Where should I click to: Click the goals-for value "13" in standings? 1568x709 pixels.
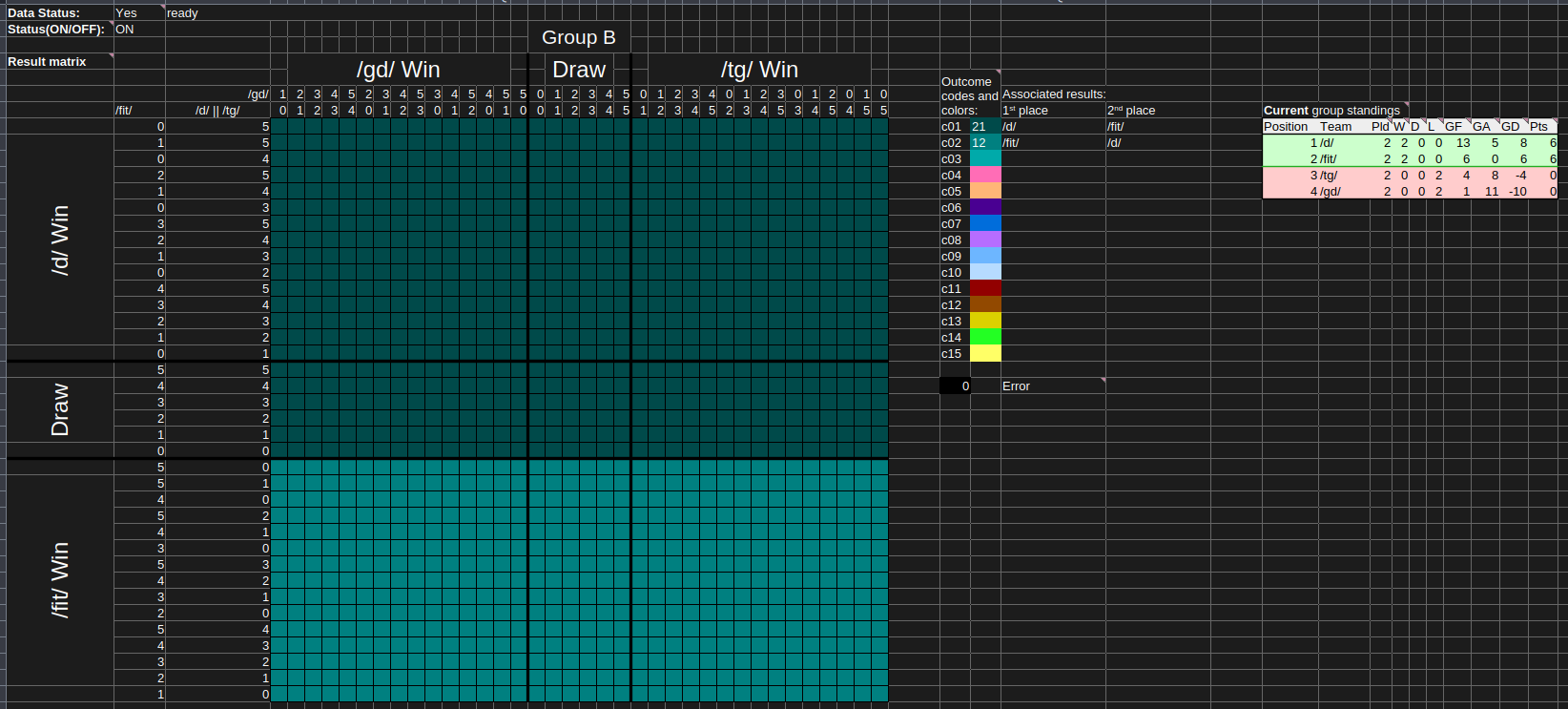click(1463, 143)
